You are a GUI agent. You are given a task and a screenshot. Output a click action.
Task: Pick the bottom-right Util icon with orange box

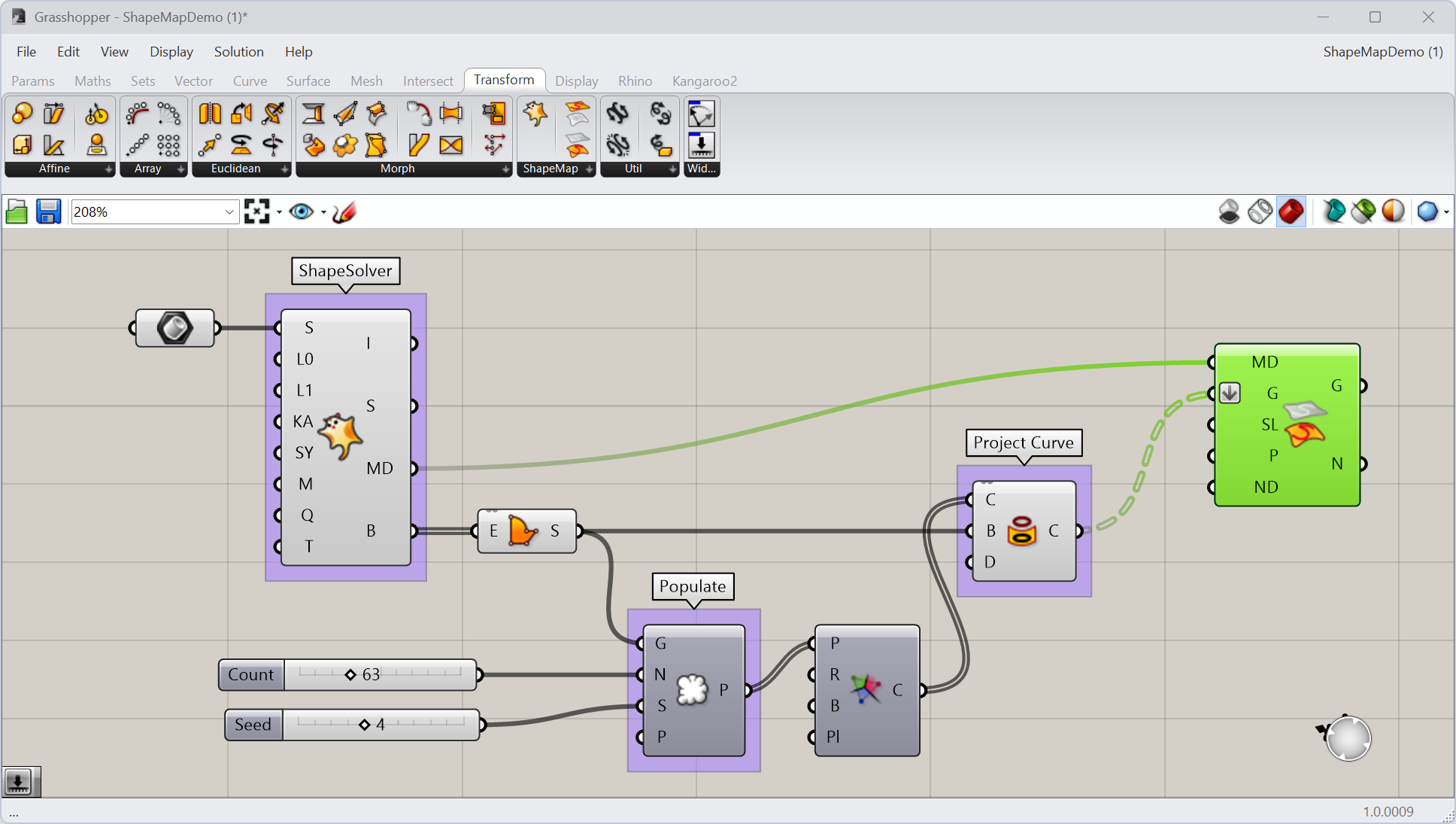[661, 144]
